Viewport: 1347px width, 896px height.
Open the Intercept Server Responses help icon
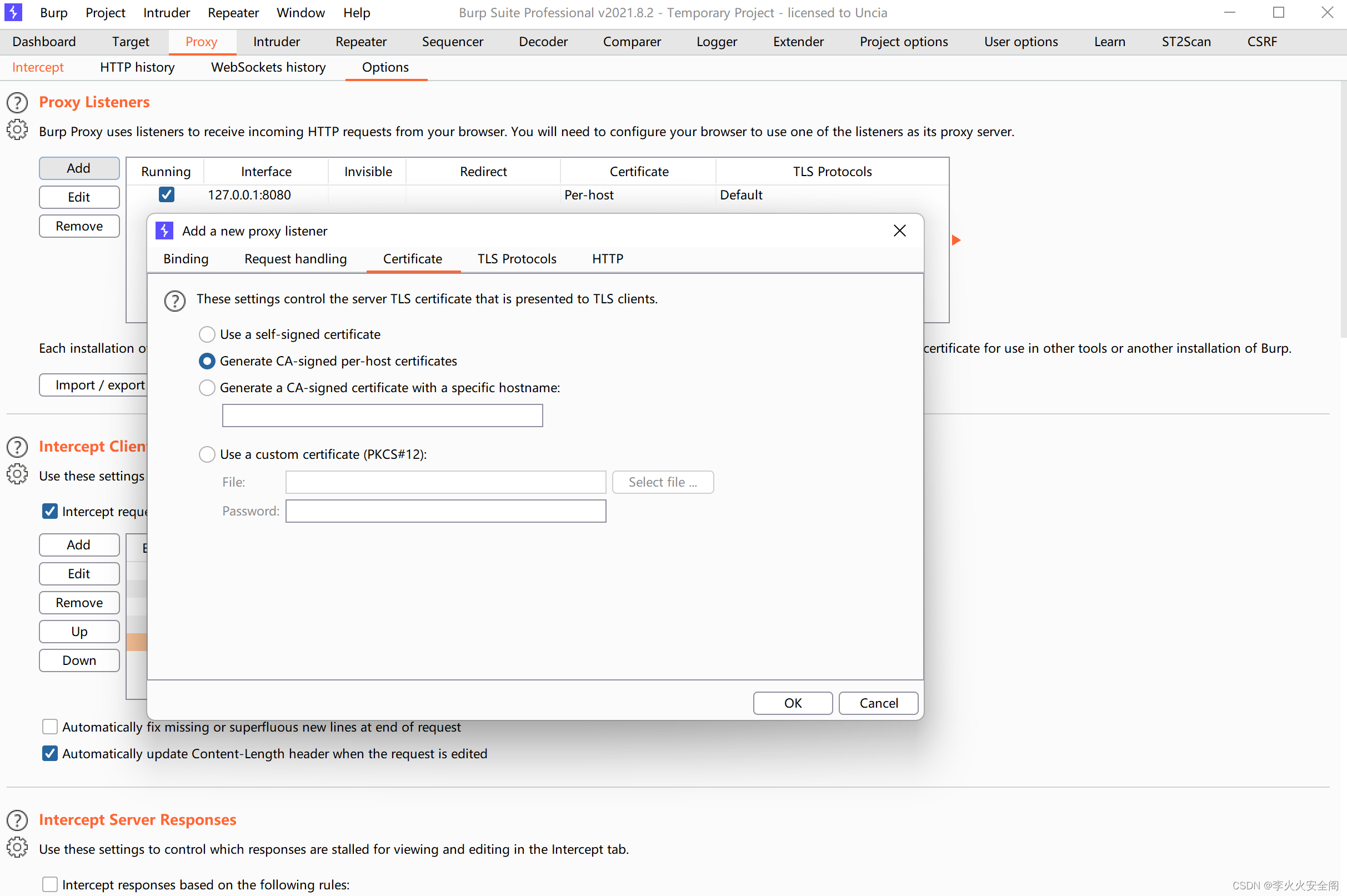click(x=17, y=820)
